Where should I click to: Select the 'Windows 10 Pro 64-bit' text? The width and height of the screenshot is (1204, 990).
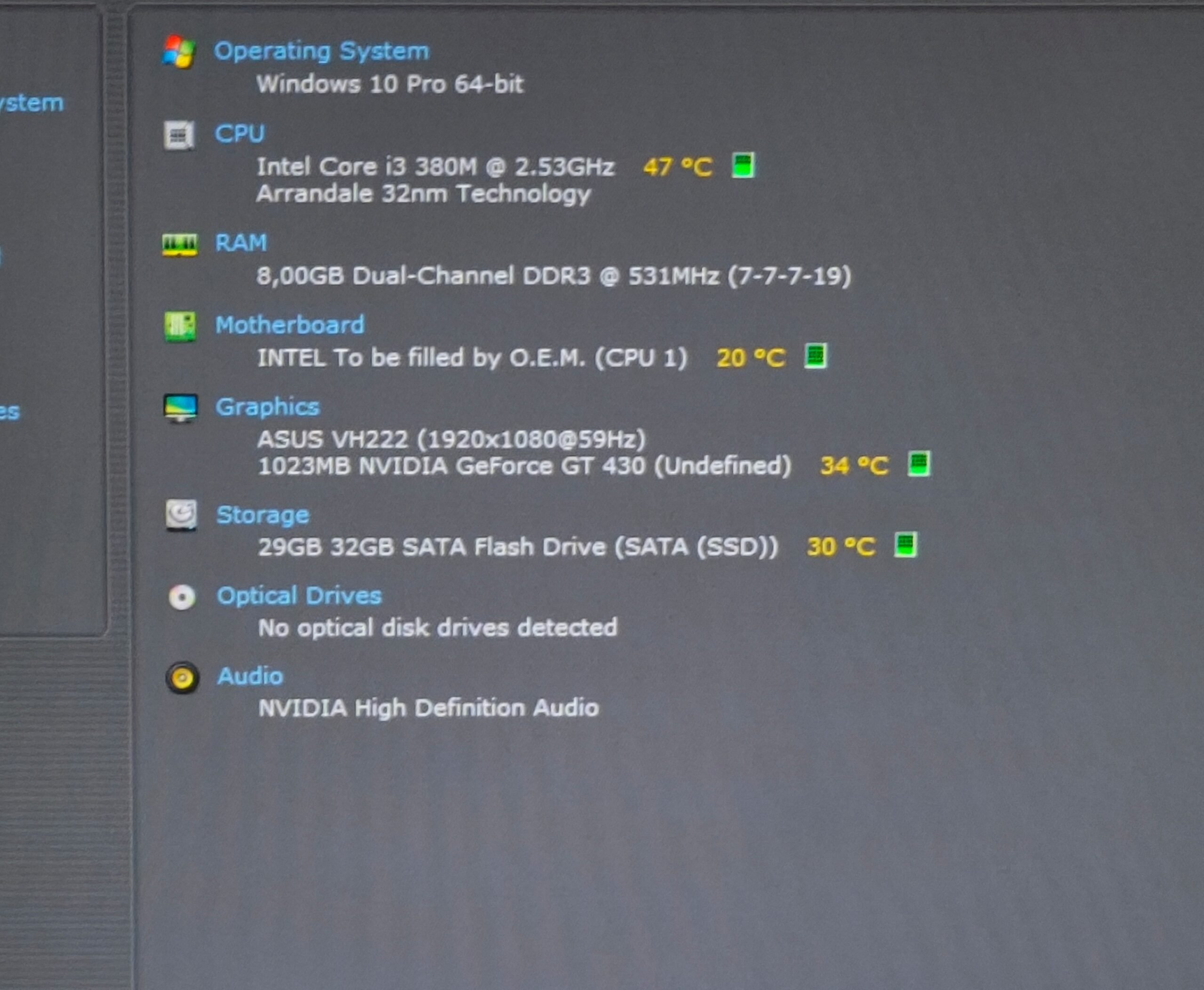[390, 84]
